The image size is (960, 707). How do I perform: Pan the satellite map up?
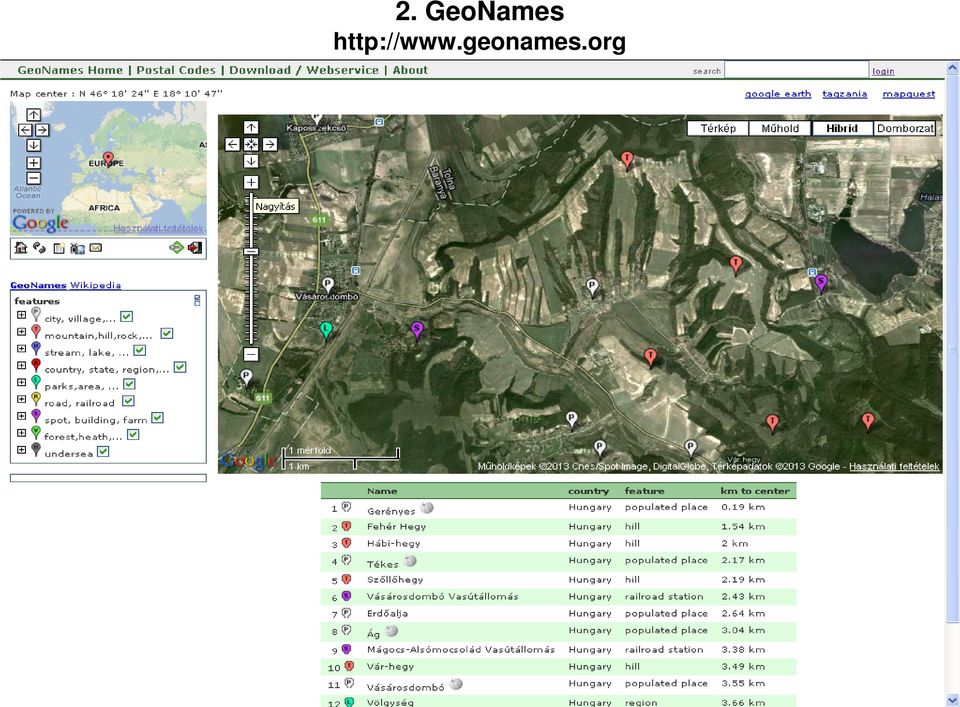click(x=251, y=127)
